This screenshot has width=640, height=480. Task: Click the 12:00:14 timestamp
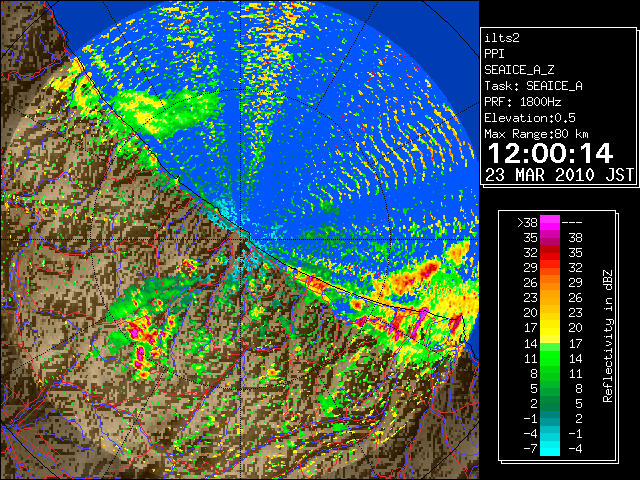click(x=550, y=153)
